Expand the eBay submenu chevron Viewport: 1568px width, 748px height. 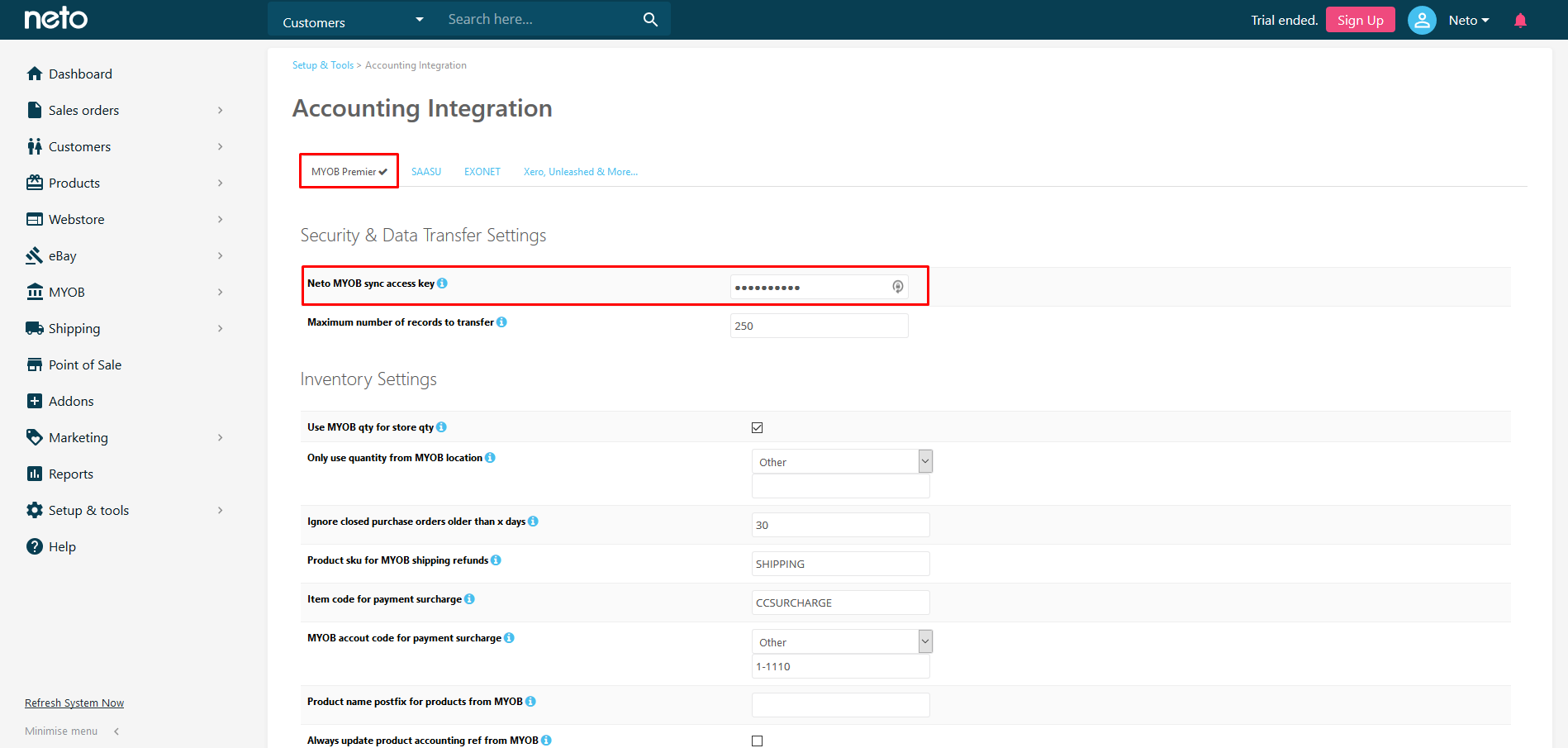tap(220, 255)
